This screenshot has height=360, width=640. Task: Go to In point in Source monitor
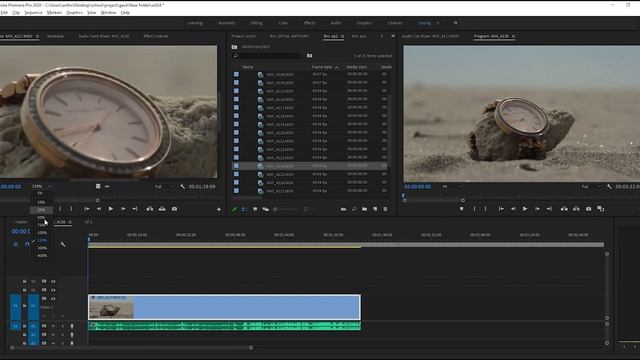pos(87,209)
